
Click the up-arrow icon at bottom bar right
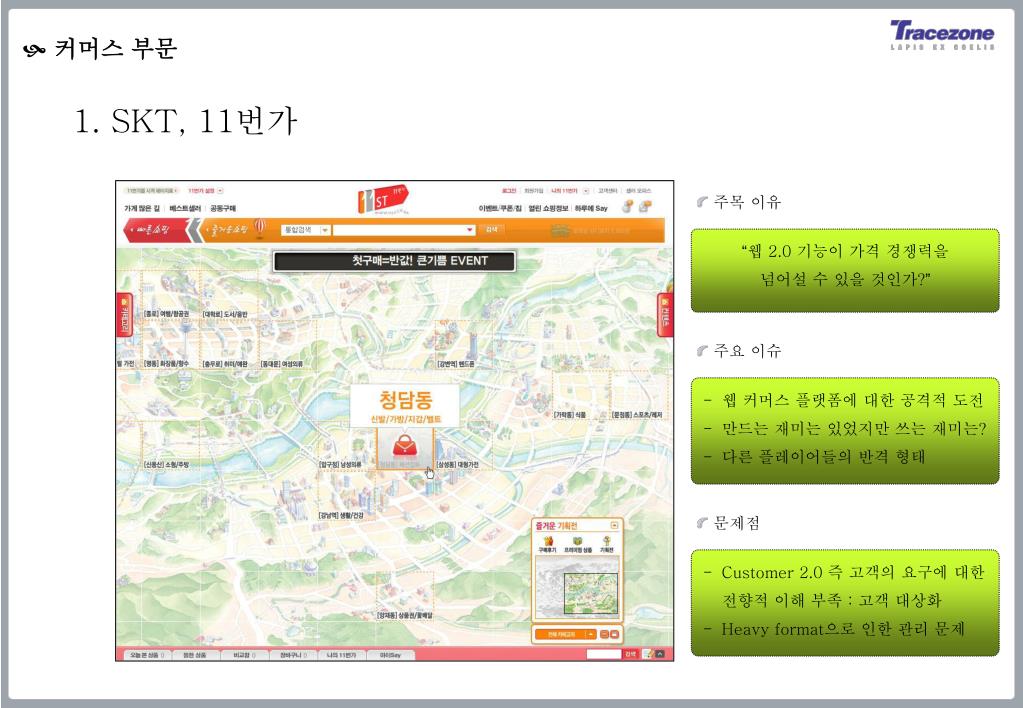point(660,654)
